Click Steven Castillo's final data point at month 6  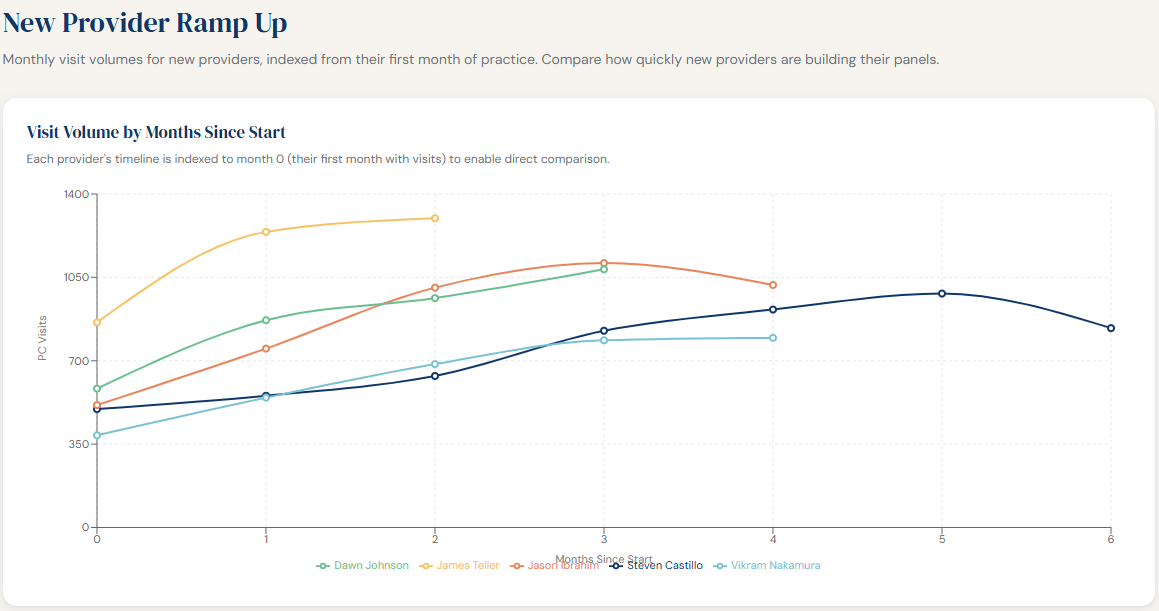pyautogui.click(x=1110, y=327)
